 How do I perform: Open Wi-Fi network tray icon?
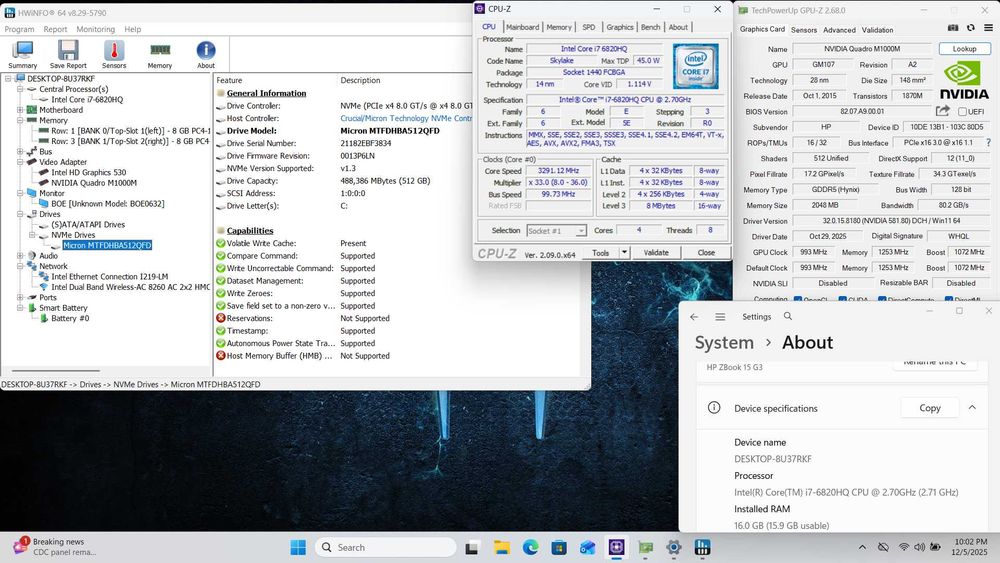click(904, 547)
